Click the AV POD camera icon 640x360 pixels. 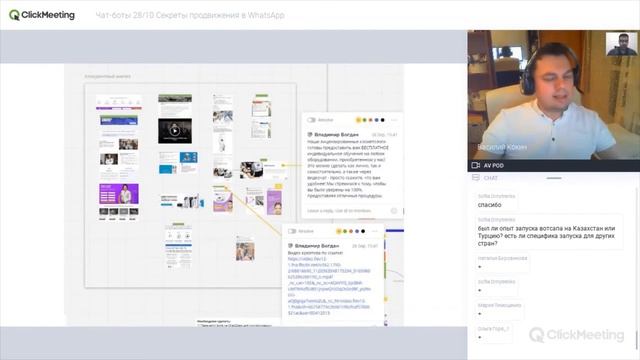476,165
